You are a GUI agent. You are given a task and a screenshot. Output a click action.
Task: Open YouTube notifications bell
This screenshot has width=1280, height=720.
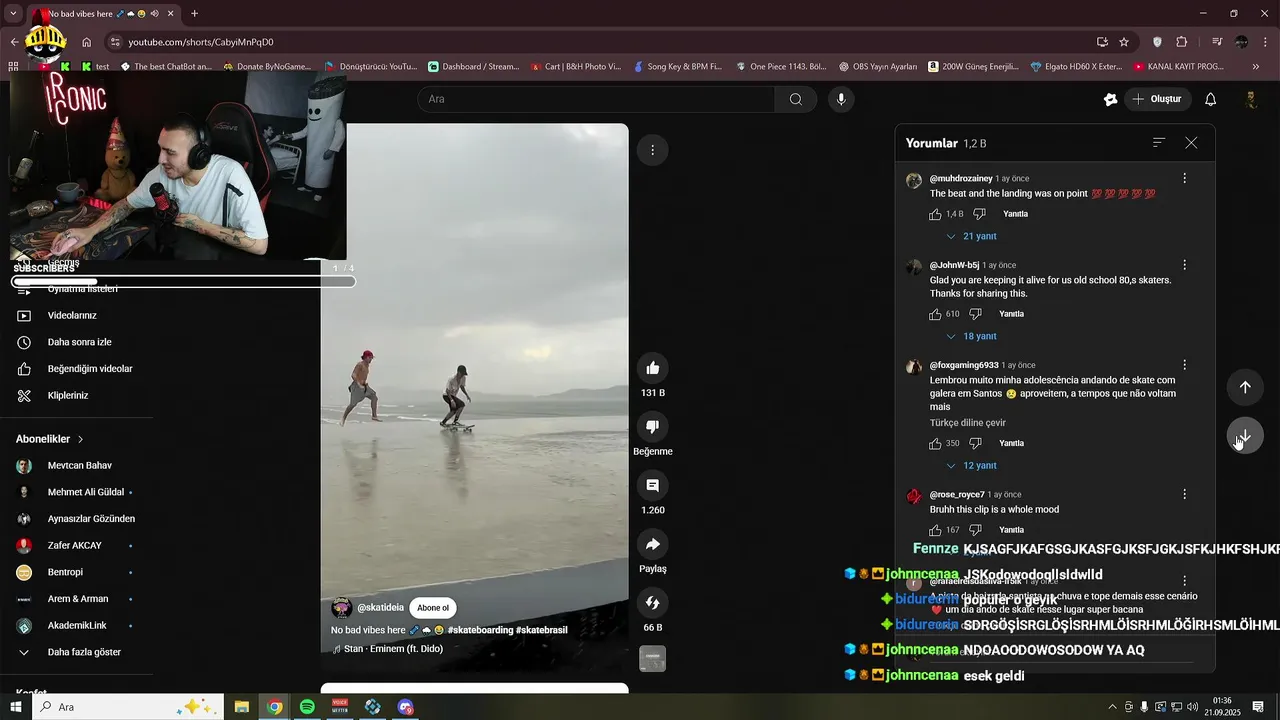tap(1210, 99)
